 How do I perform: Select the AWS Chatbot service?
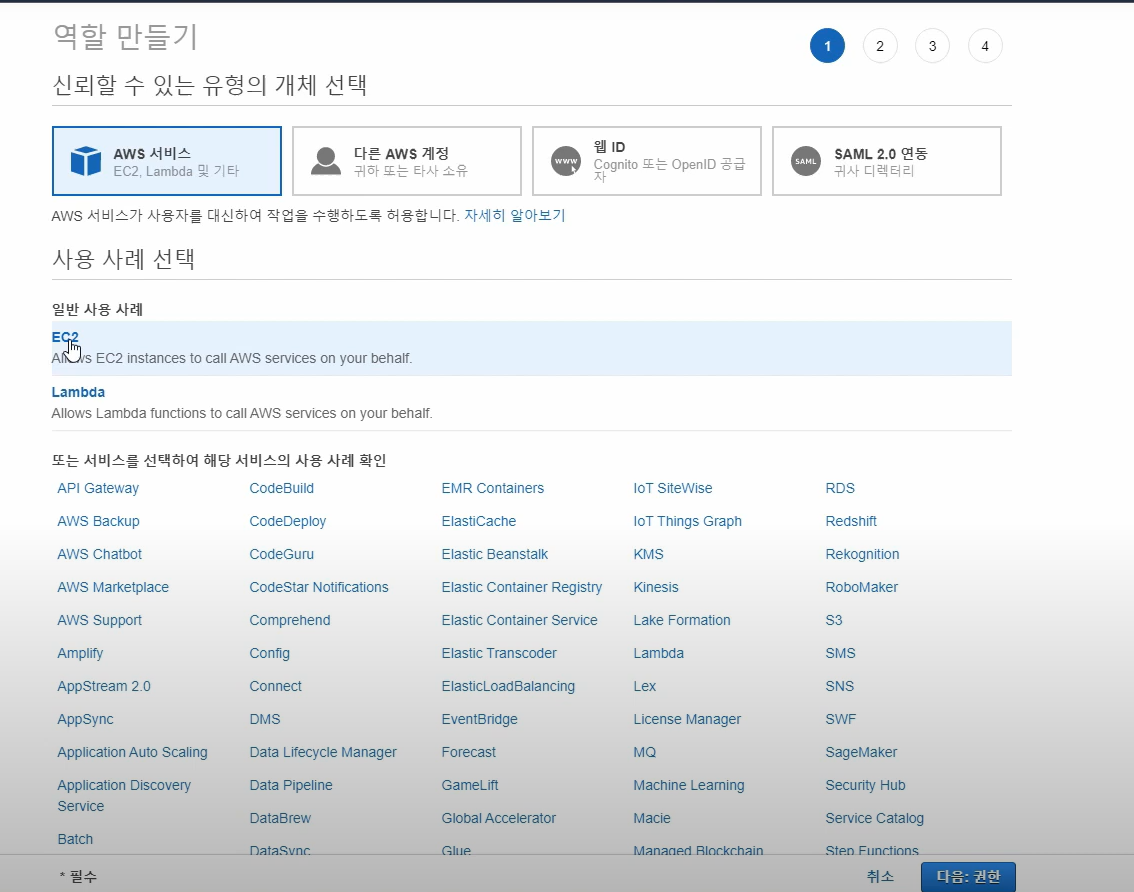point(100,554)
